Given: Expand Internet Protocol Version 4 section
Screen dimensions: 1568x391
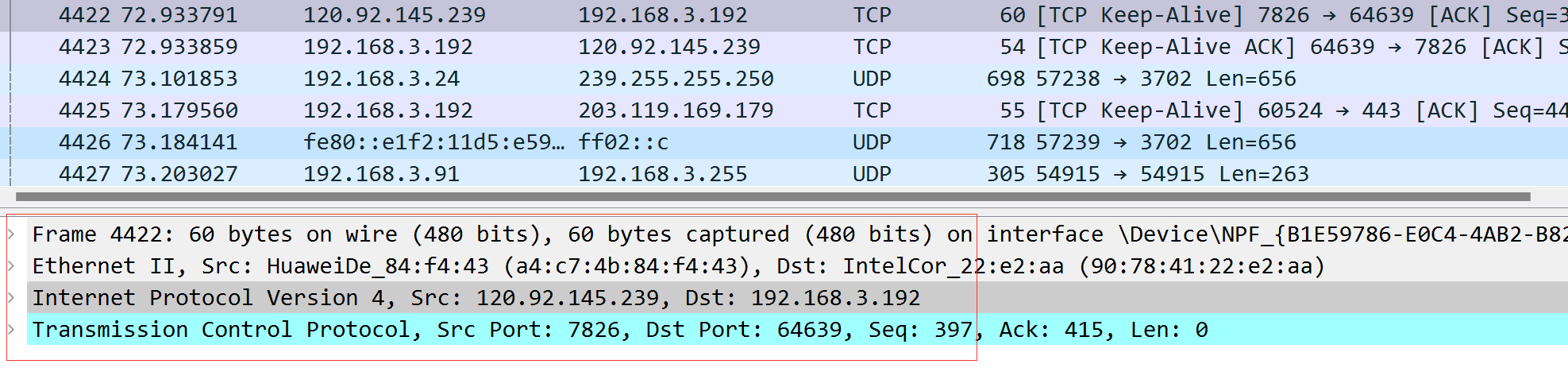Looking at the screenshot, I should (12, 298).
